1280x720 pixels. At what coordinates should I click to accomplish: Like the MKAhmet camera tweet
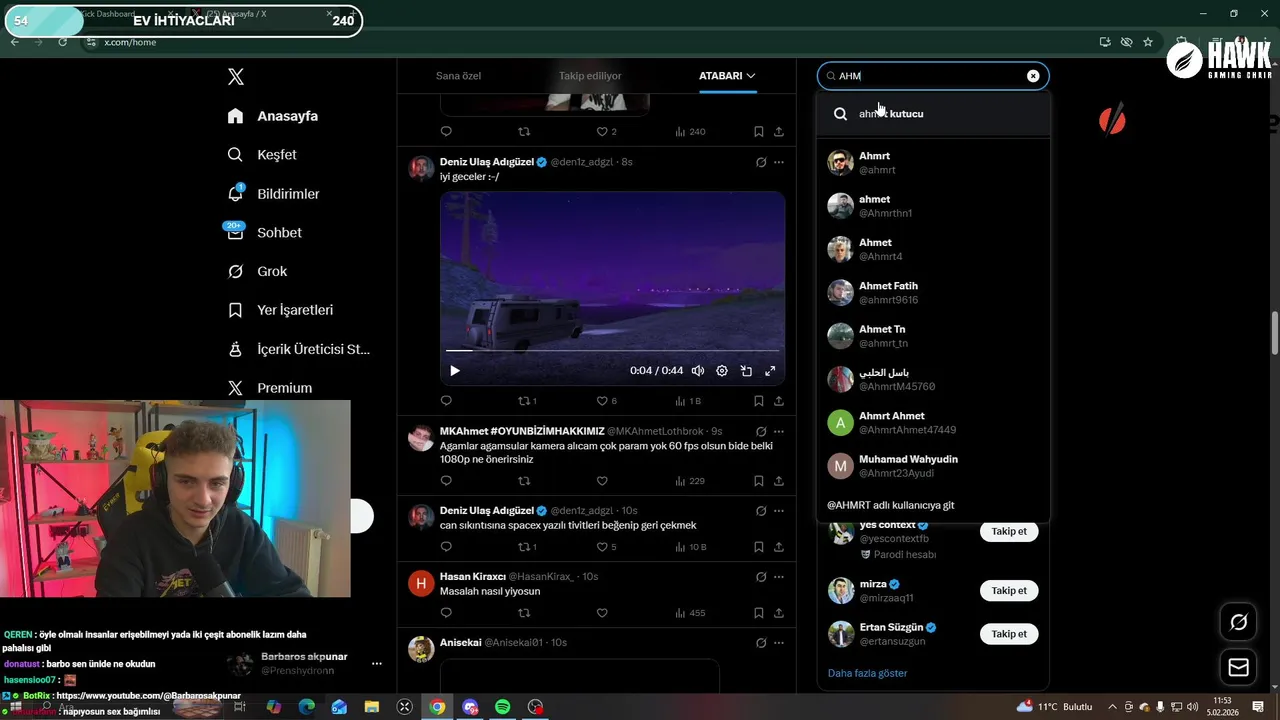coord(602,481)
